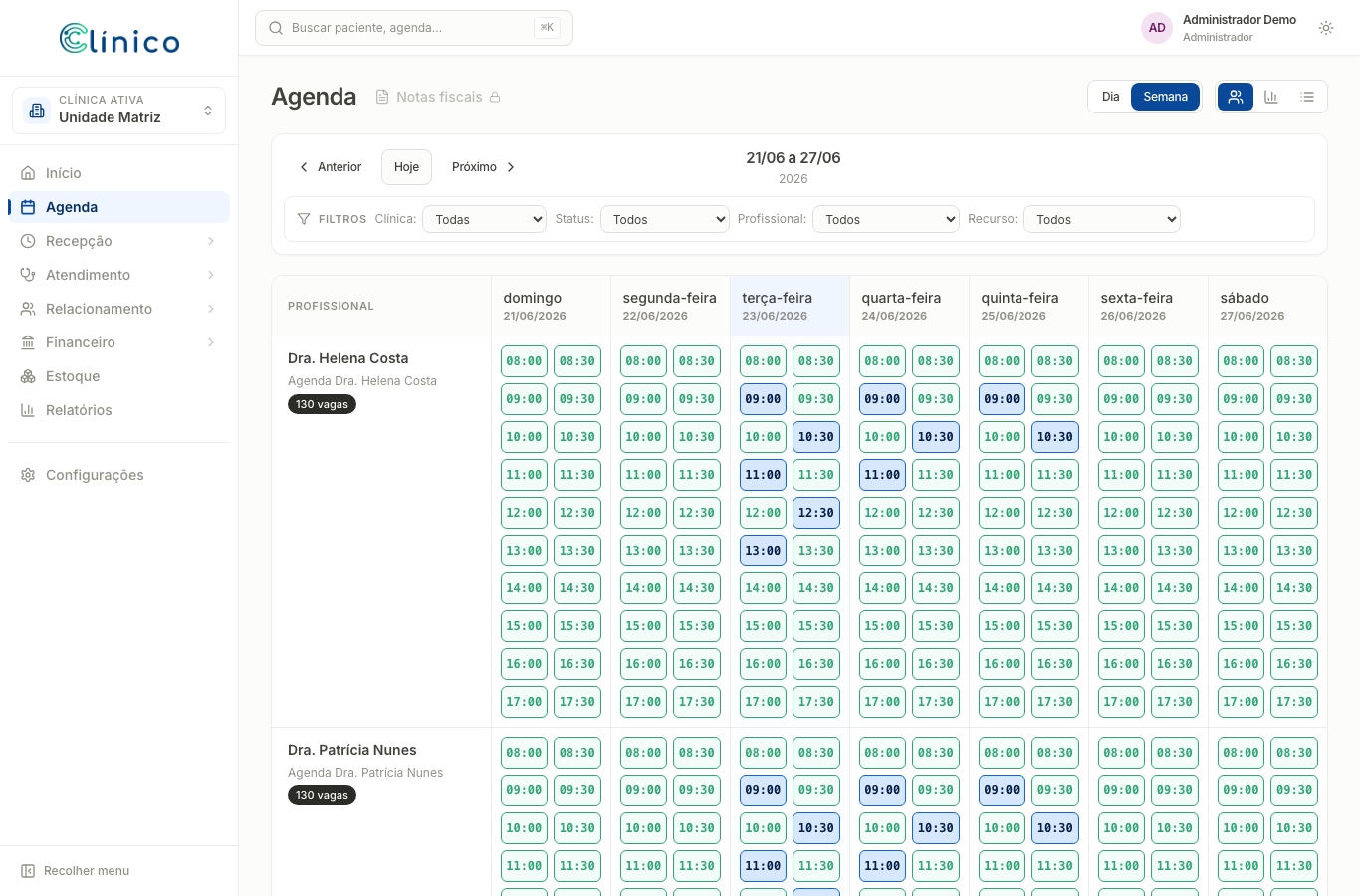Viewport: 1360px width, 896px height.
Task: Expand the Financeiro chevron
Action: tap(211, 342)
